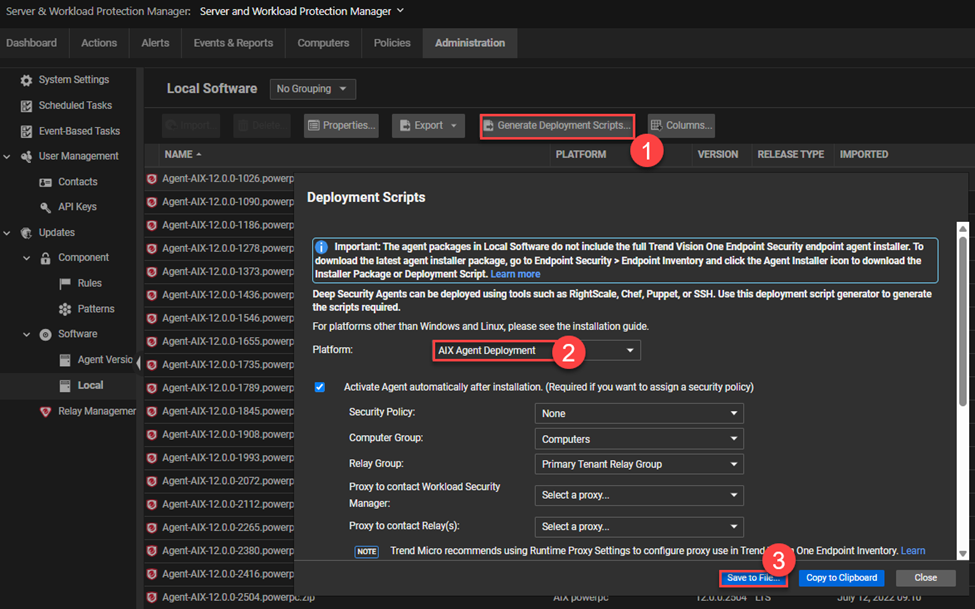Click the IMPORTED column header

pyautogui.click(x=864, y=154)
